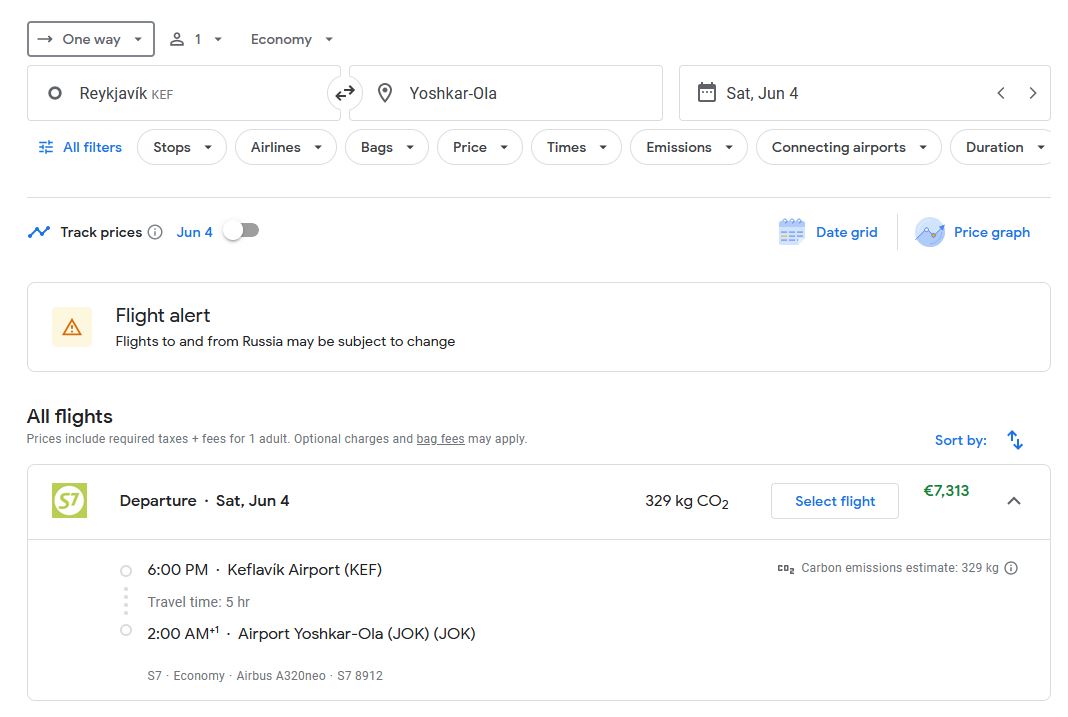The height and width of the screenshot is (717, 1068).
Task: Expand the Stops filter
Action: [182, 147]
